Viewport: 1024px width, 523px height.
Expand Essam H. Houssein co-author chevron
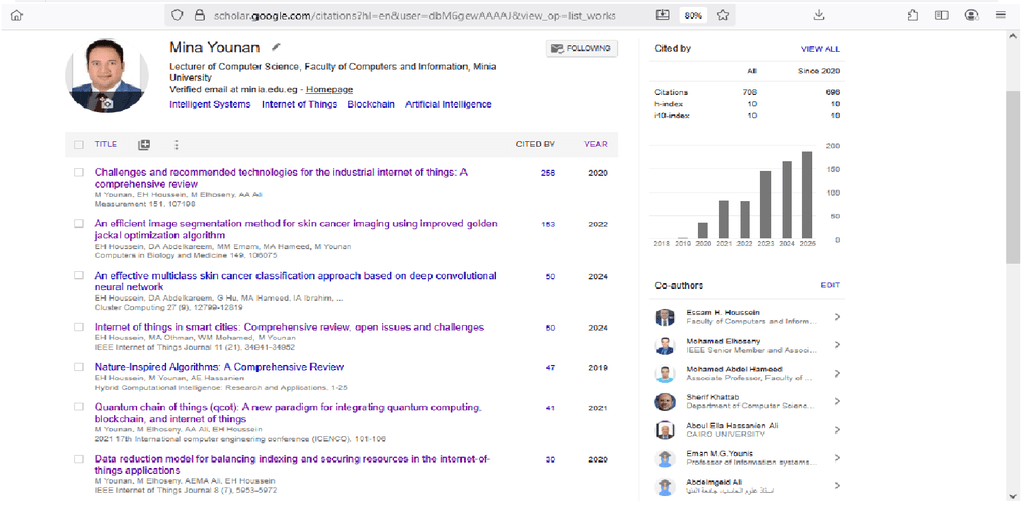pyautogui.click(x=837, y=318)
